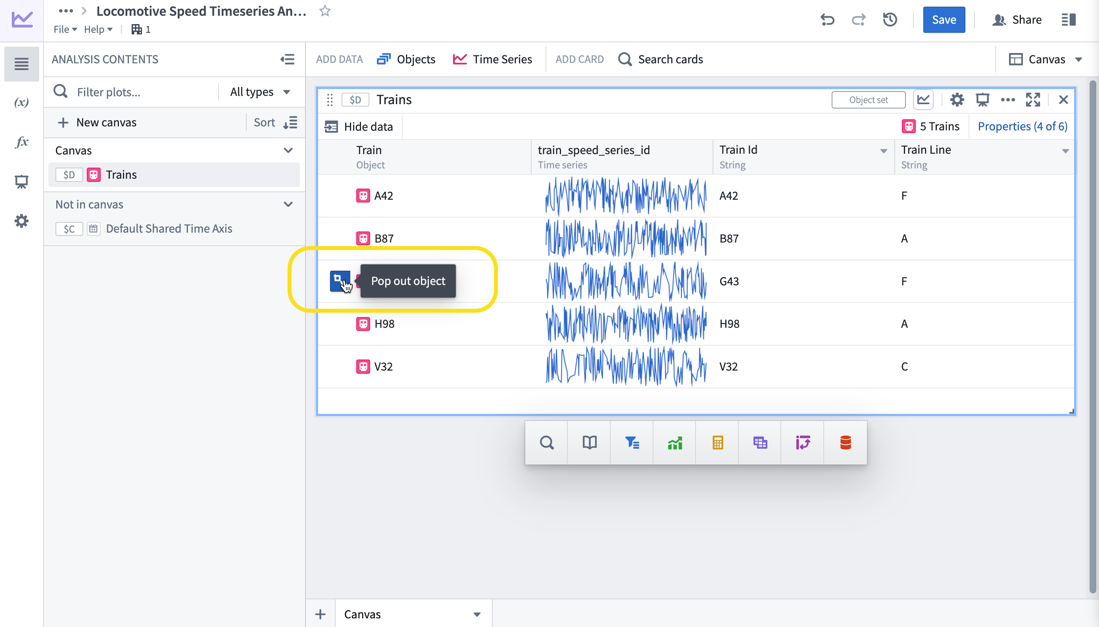The image size is (1099, 627).
Task: Click New canvas
Action: 97,123
